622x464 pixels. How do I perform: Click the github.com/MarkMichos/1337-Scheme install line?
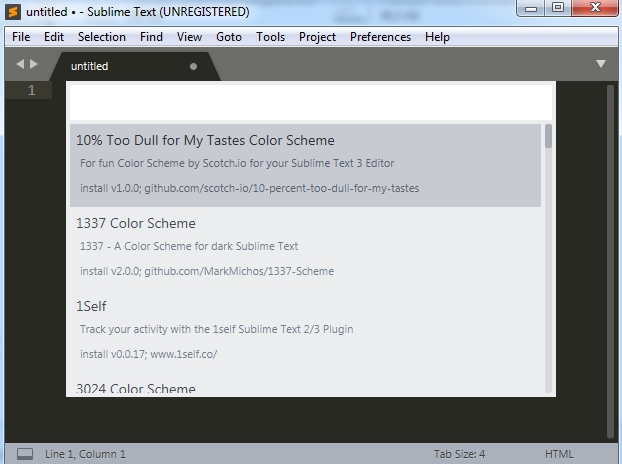207,271
